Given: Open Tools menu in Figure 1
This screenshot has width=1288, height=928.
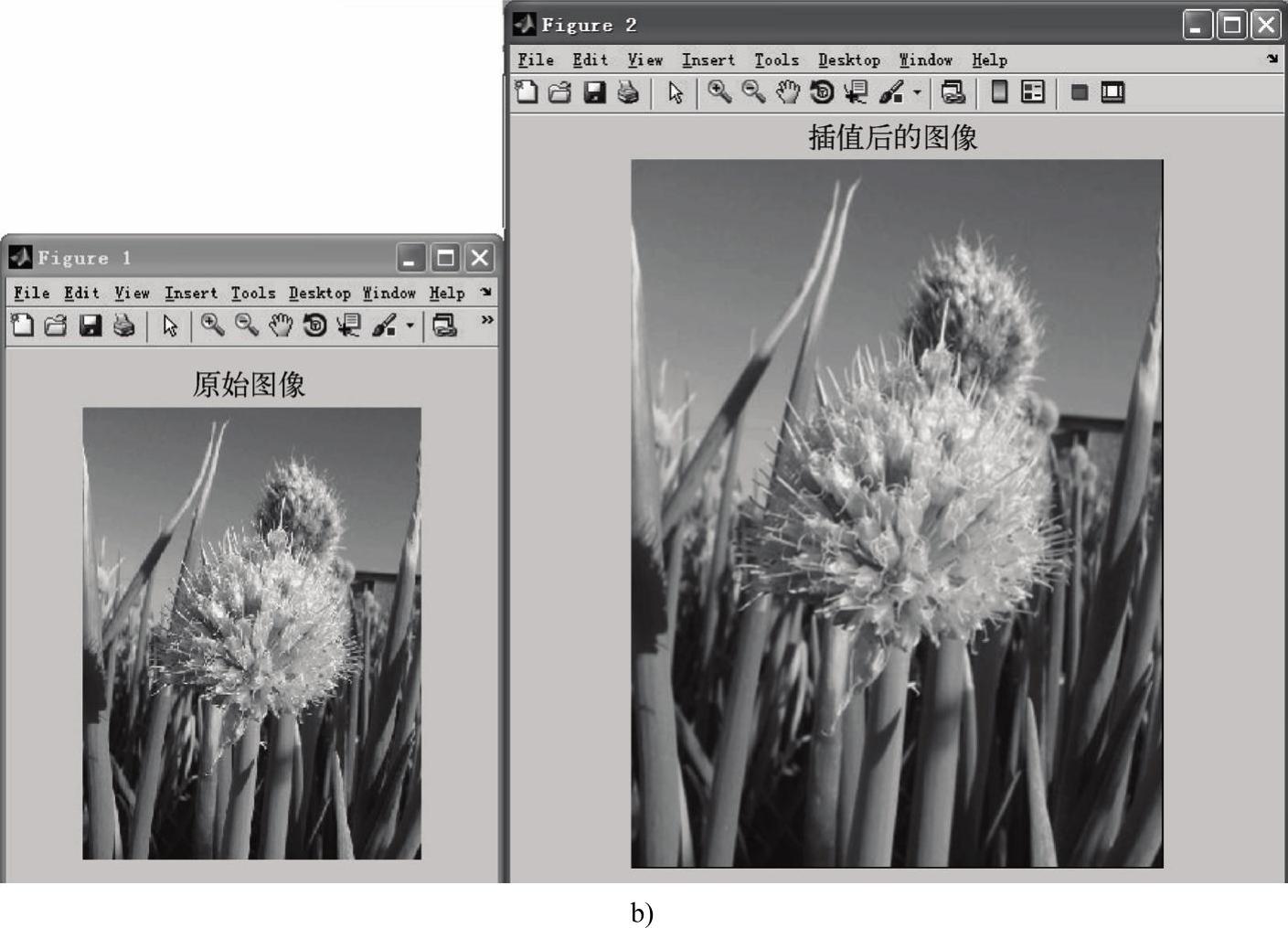Looking at the screenshot, I should pos(253,293).
